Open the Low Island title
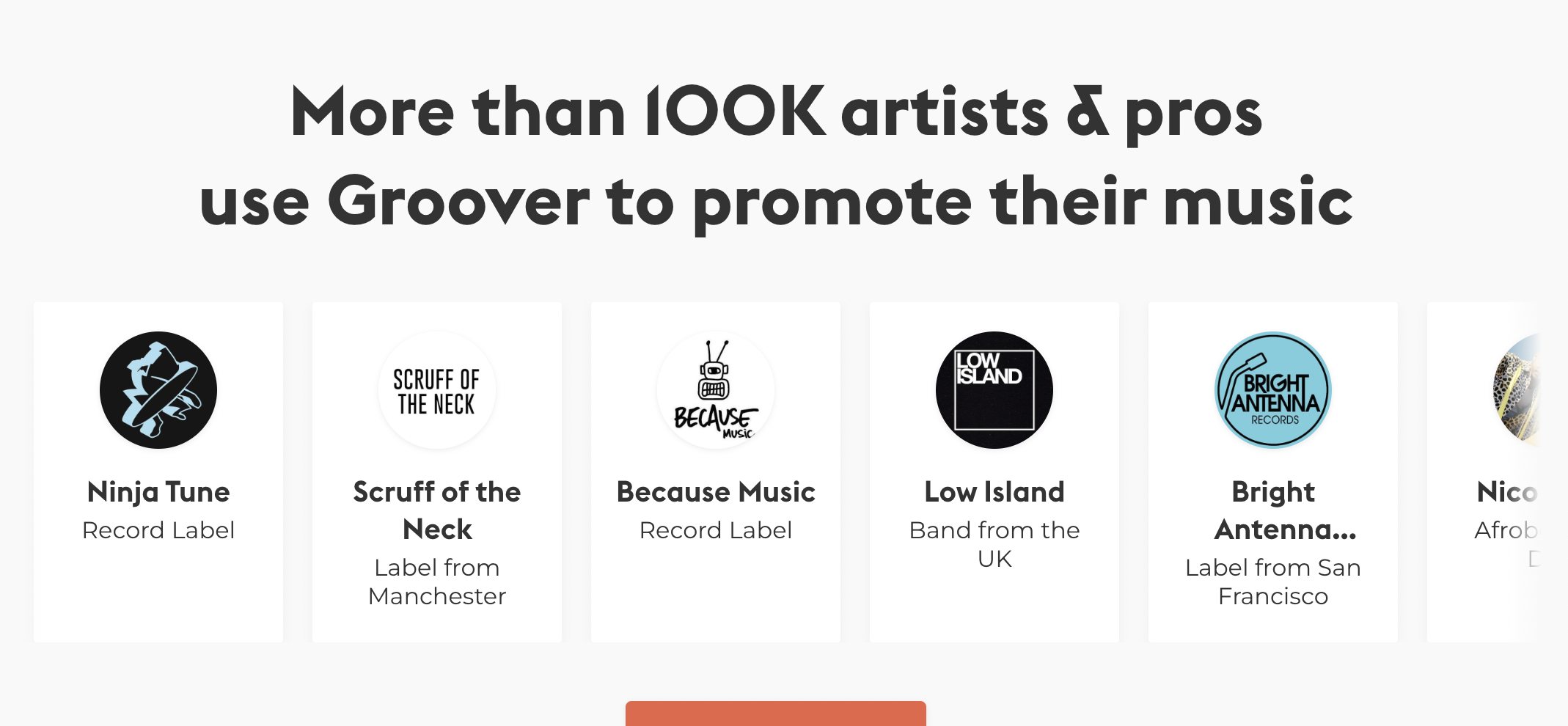 tap(994, 492)
